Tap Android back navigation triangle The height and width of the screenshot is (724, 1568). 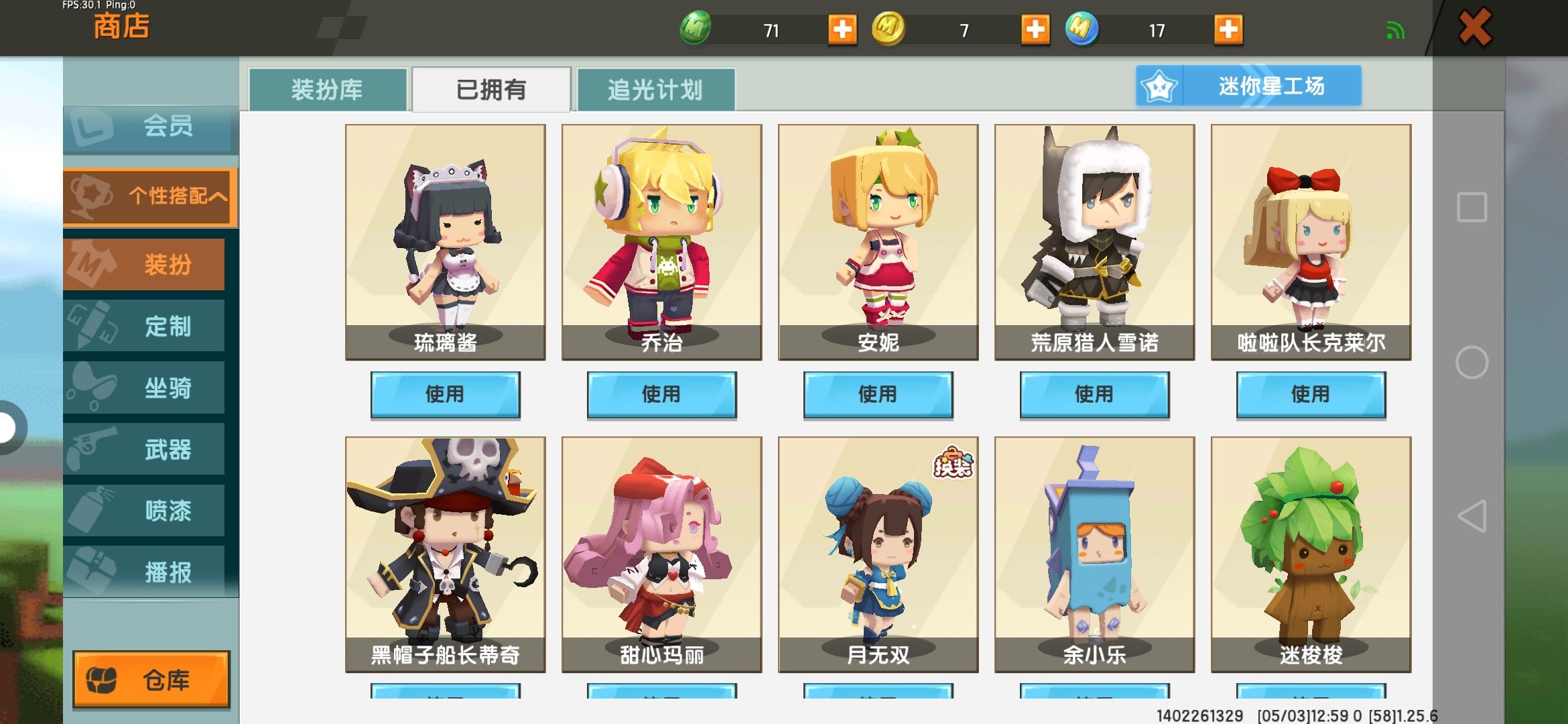tap(1472, 516)
